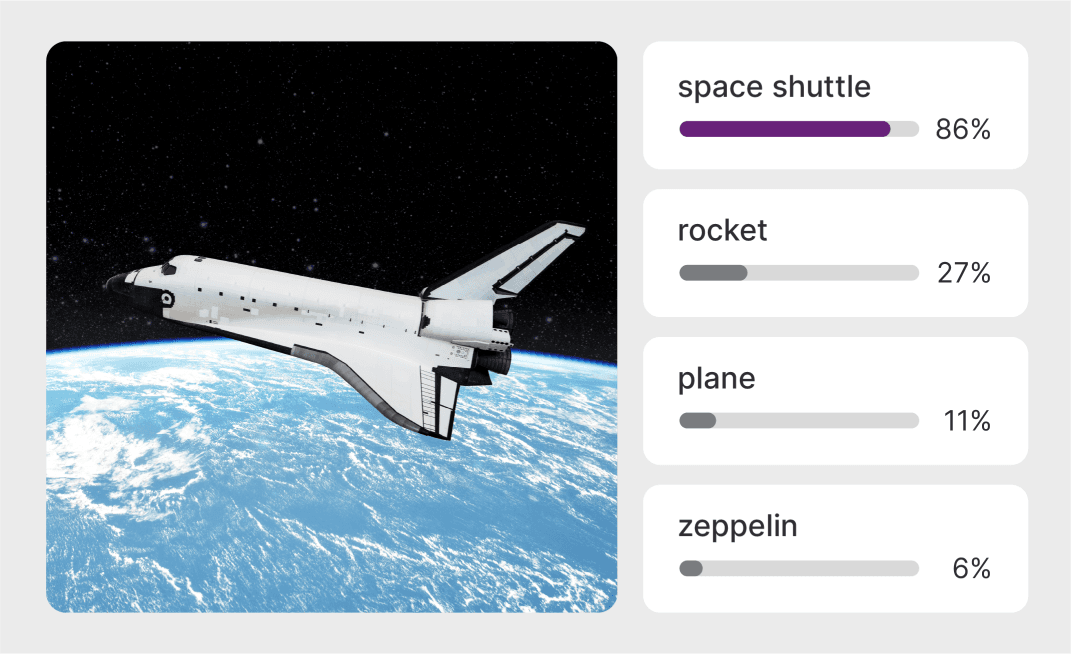Viewport: 1071px width, 654px height.
Task: Click the purple space shuttle confidence bar
Action: [785, 129]
